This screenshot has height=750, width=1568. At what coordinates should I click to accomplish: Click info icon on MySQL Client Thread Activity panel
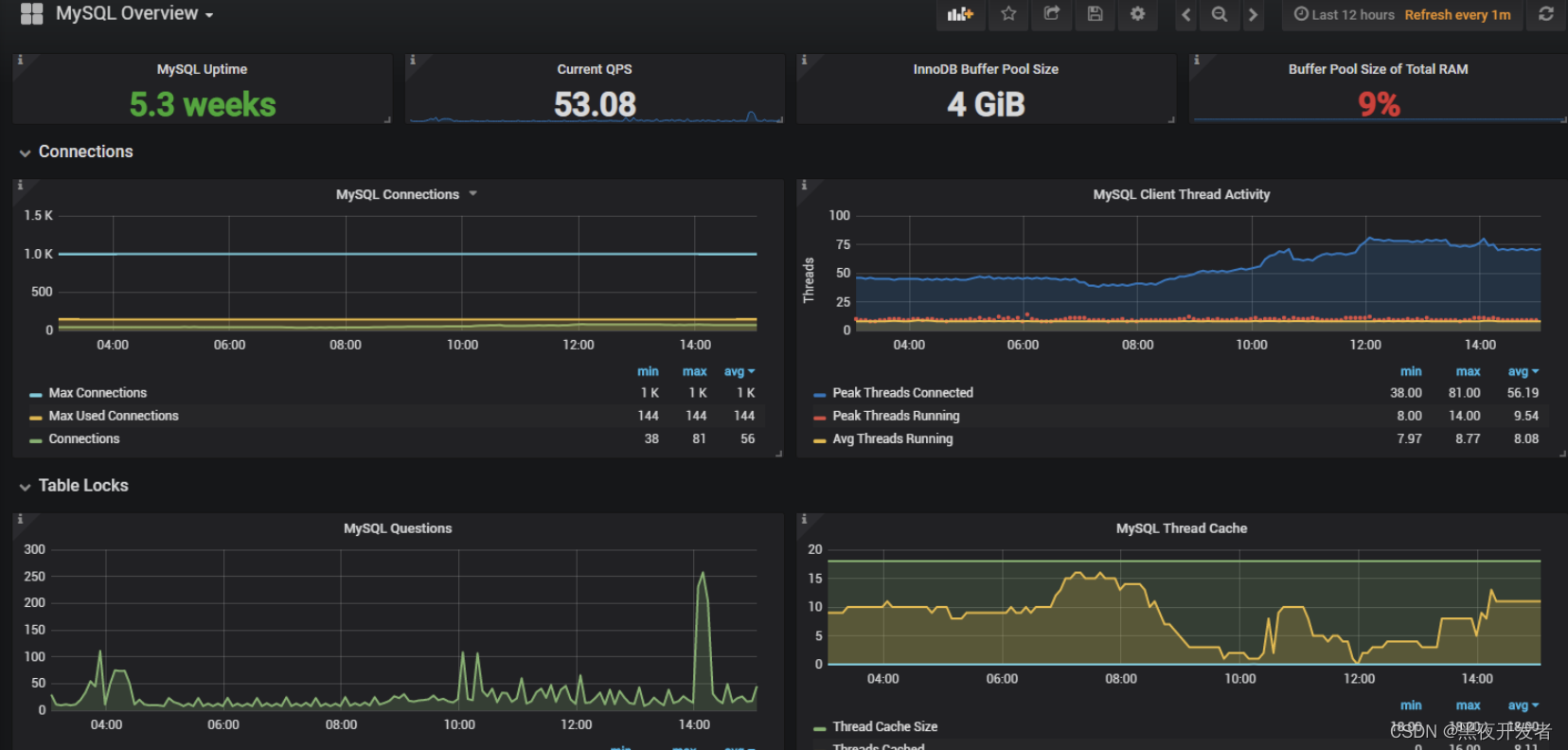804,186
